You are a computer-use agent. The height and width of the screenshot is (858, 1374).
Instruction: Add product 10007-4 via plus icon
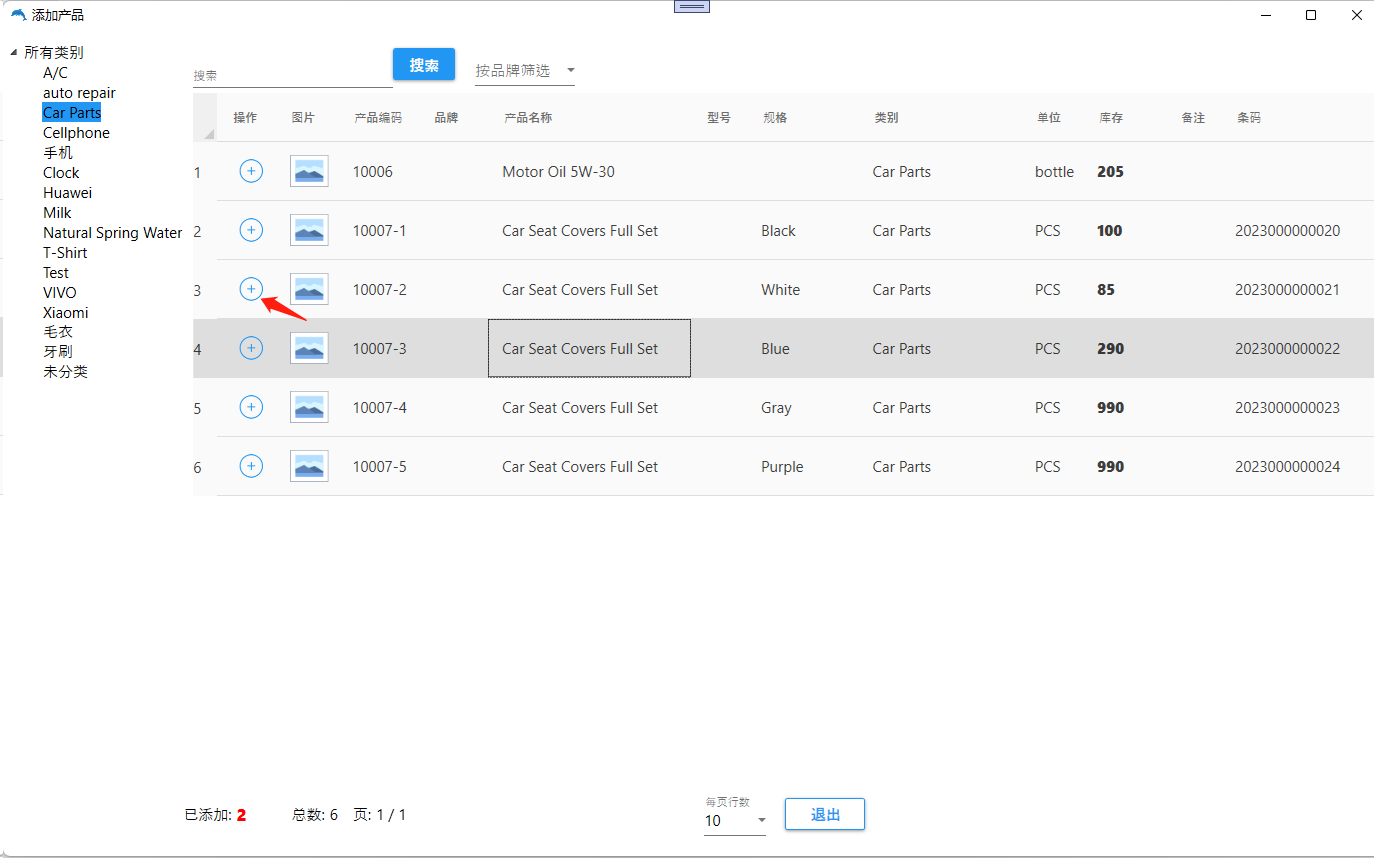[251, 407]
